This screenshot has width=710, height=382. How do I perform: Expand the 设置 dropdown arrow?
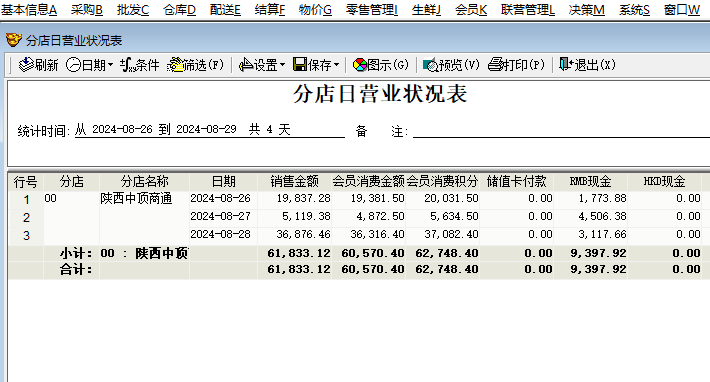pyautogui.click(x=283, y=65)
